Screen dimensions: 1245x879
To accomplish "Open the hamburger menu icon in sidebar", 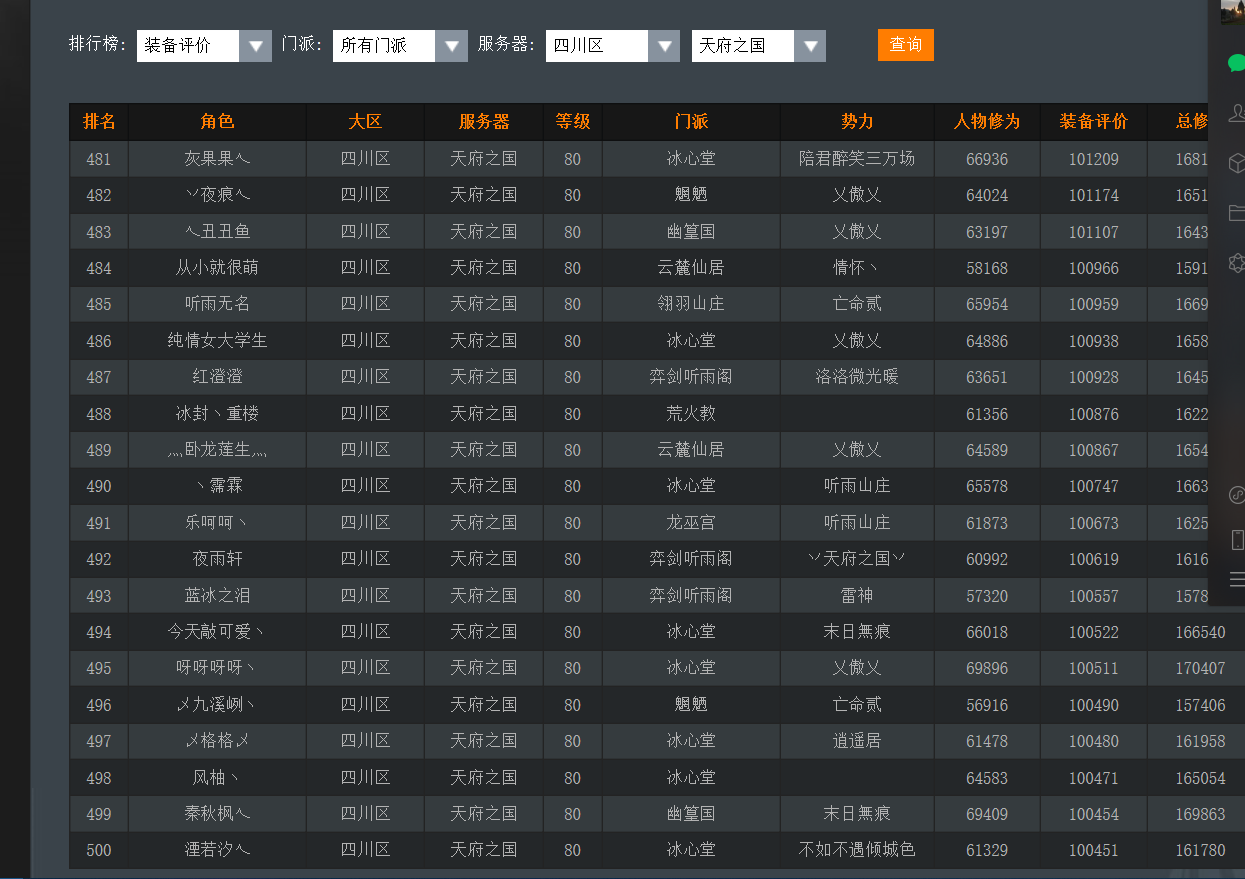I will 1237,580.
